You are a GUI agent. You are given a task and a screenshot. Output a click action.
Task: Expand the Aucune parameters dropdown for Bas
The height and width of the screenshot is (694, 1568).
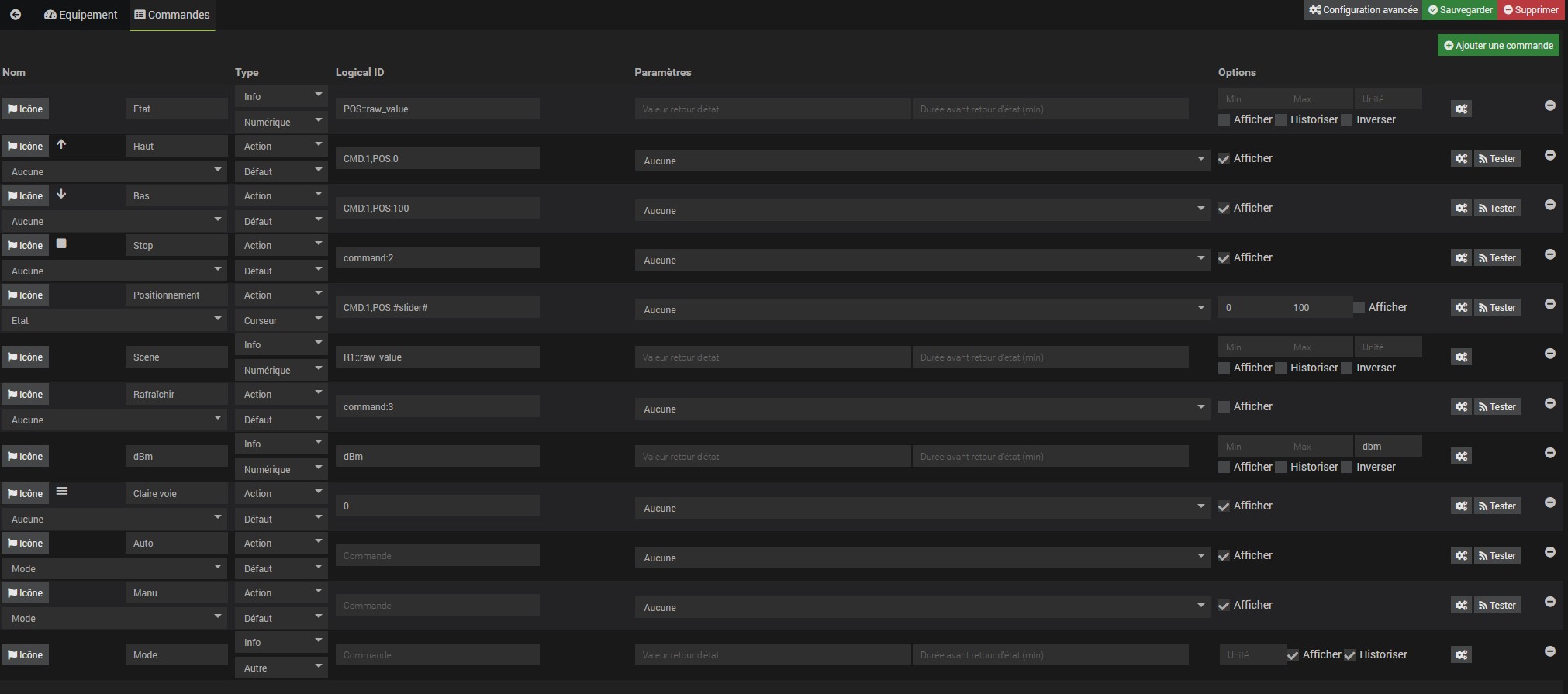tap(921, 211)
